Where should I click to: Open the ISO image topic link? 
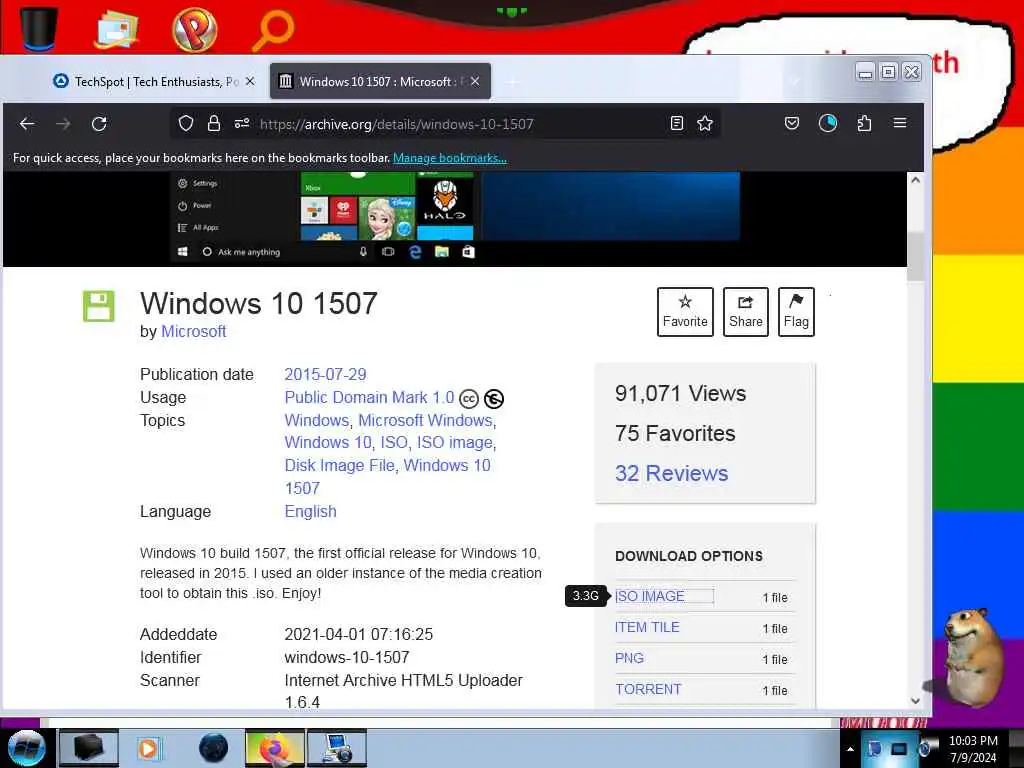[455, 442]
